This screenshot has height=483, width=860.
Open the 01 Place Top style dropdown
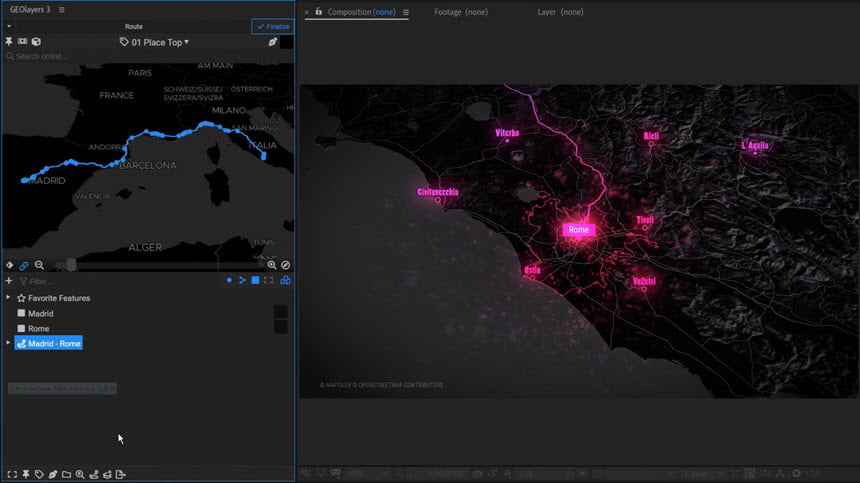click(160, 42)
